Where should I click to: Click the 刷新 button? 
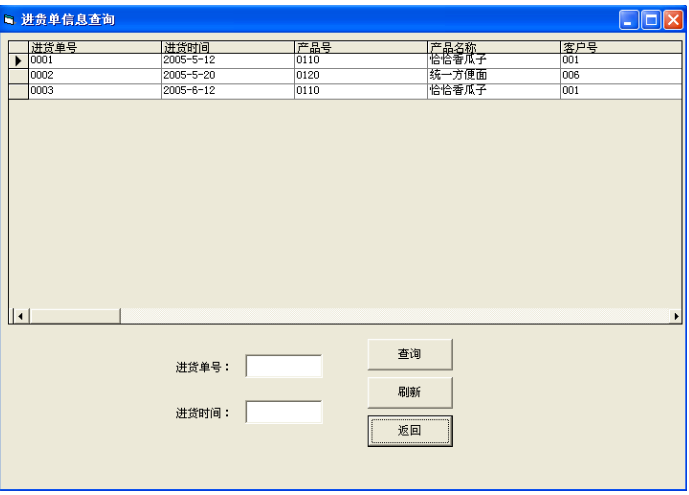410,392
